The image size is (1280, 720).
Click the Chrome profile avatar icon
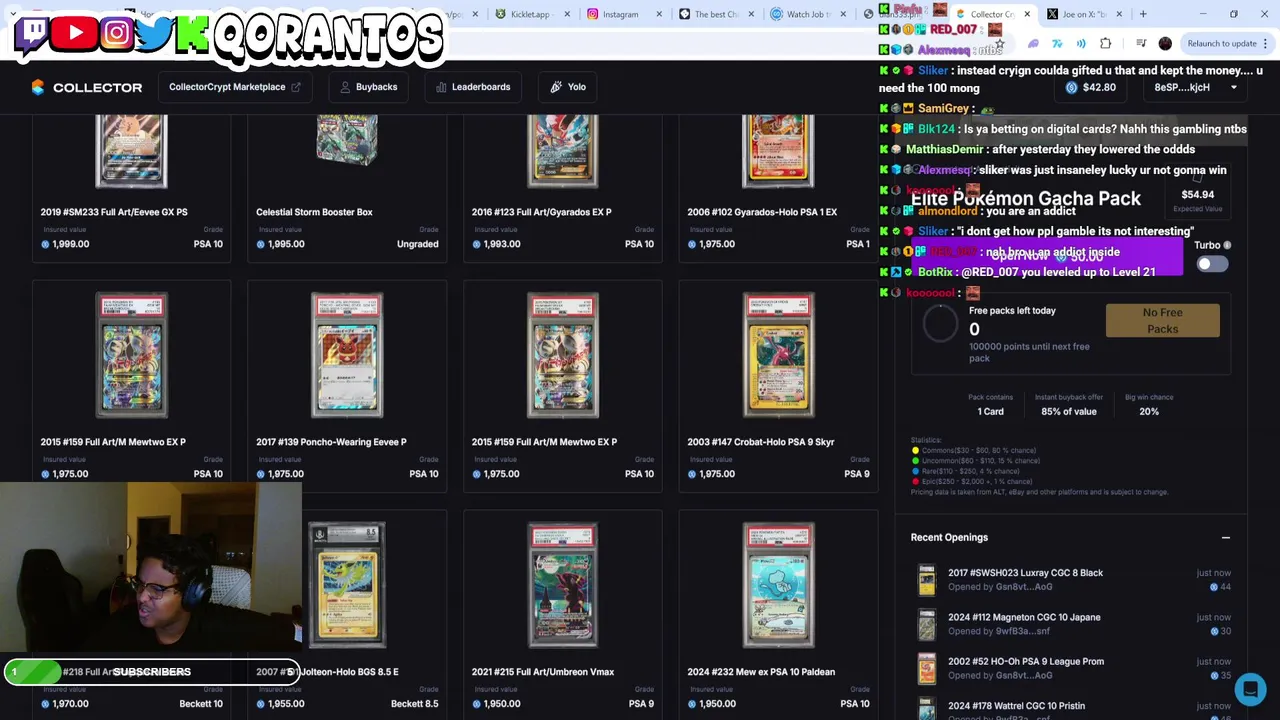1165,43
